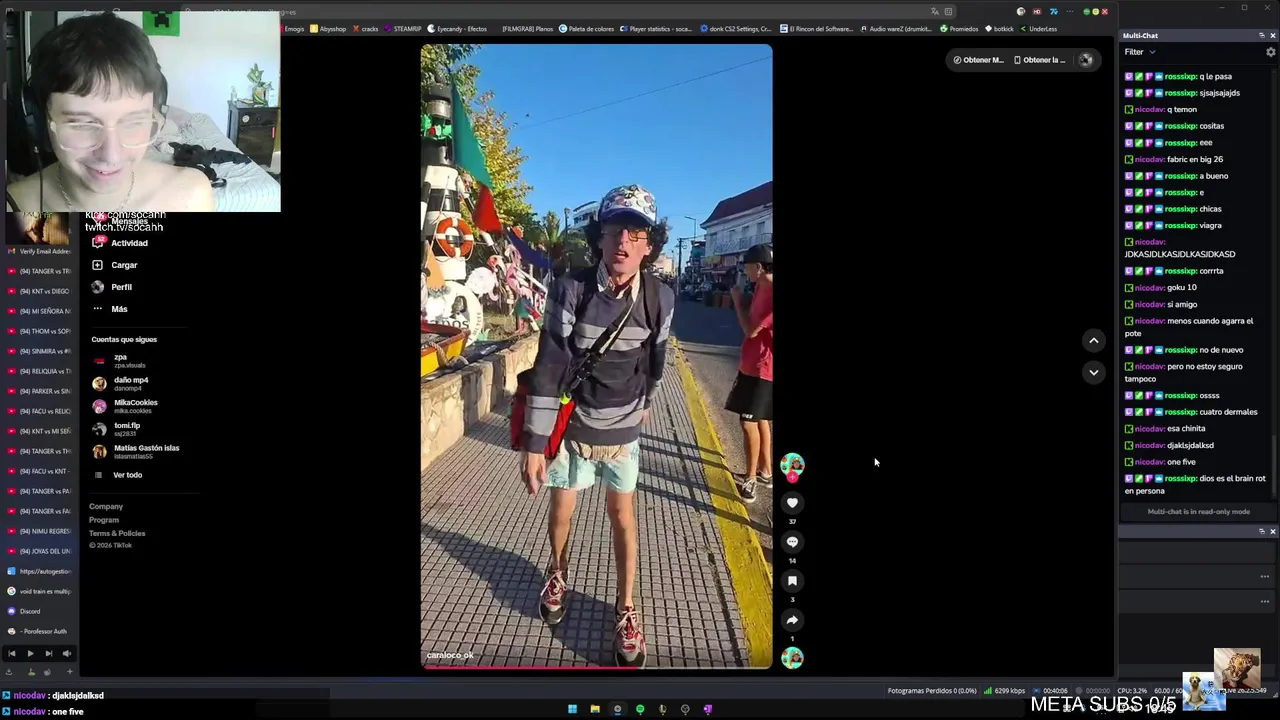The width and height of the screenshot is (1280, 720).
Task: Click play button in sidebar media player
Action: coord(30,653)
